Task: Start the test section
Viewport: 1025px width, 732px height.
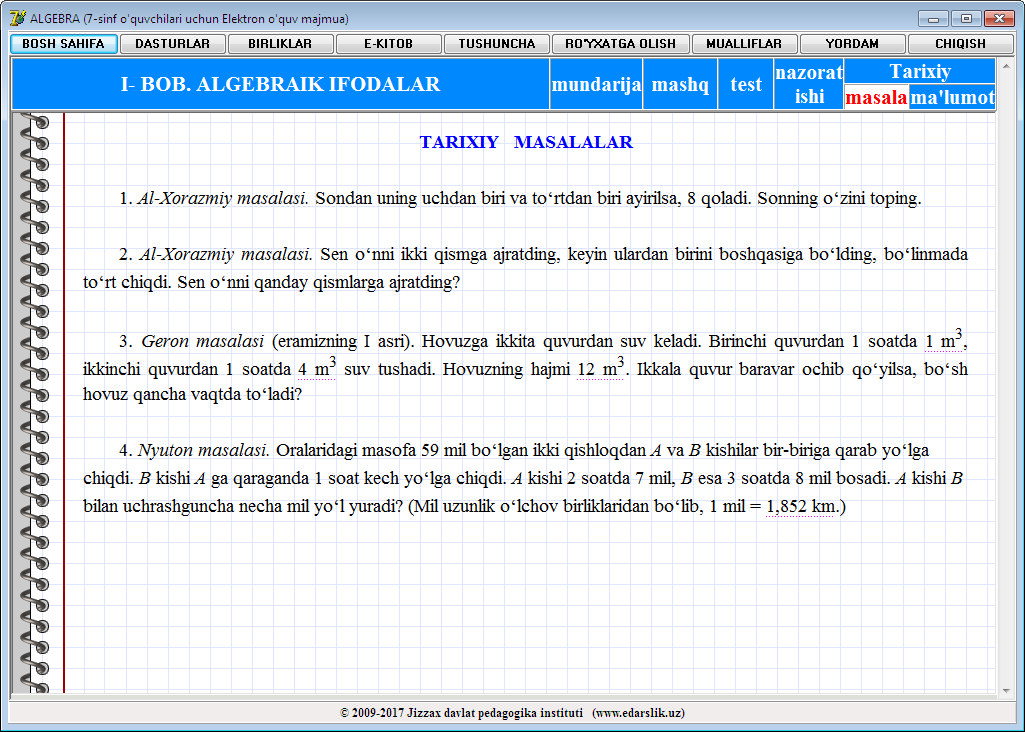Action: 745,84
